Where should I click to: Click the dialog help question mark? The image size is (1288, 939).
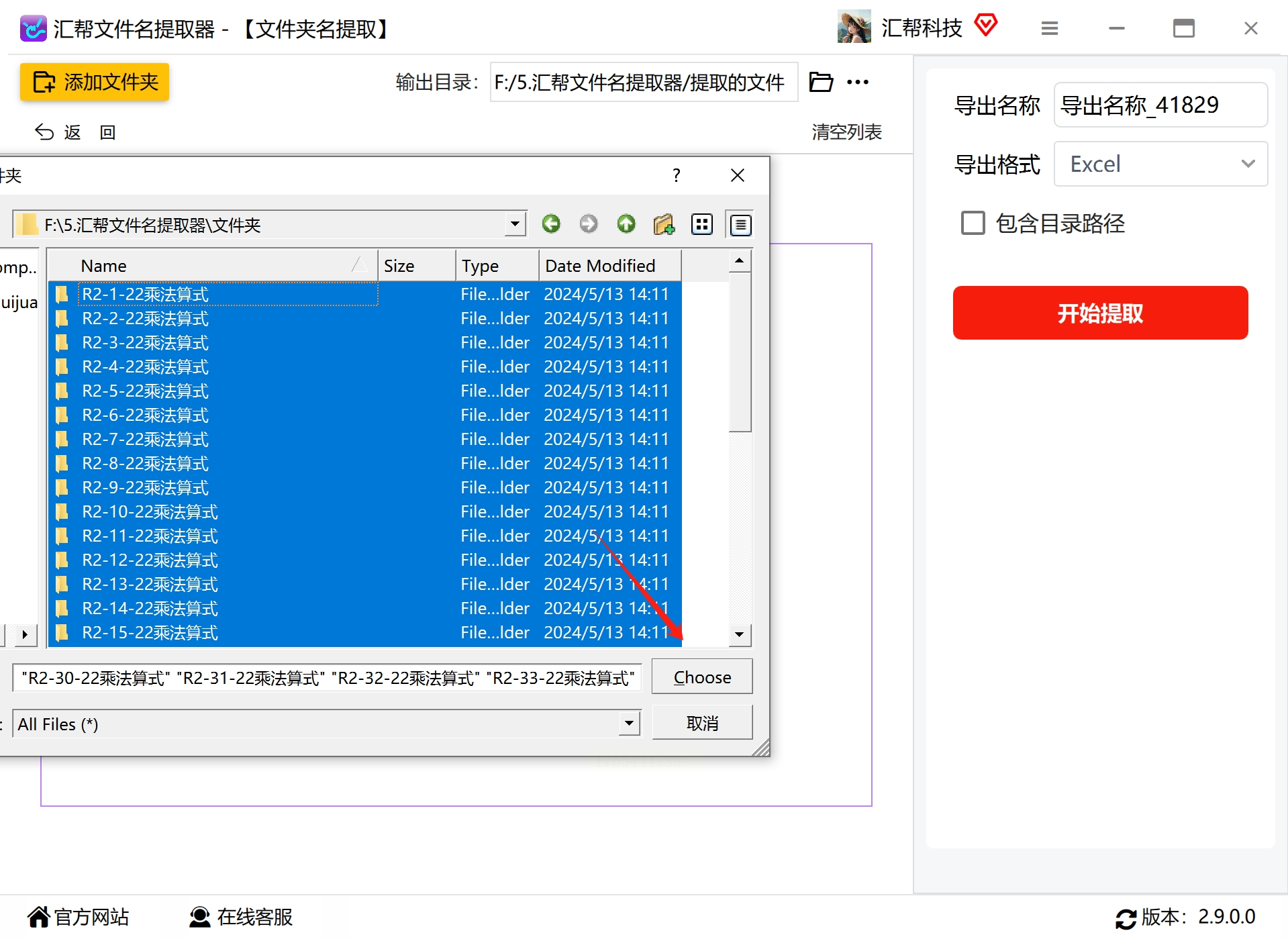pos(677,175)
